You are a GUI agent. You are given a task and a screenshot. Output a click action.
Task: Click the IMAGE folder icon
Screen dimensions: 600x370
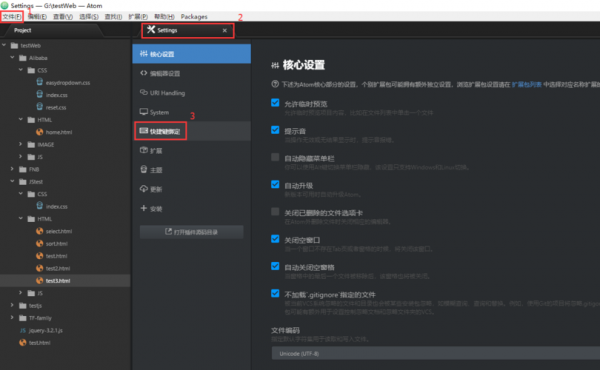tap(31, 145)
